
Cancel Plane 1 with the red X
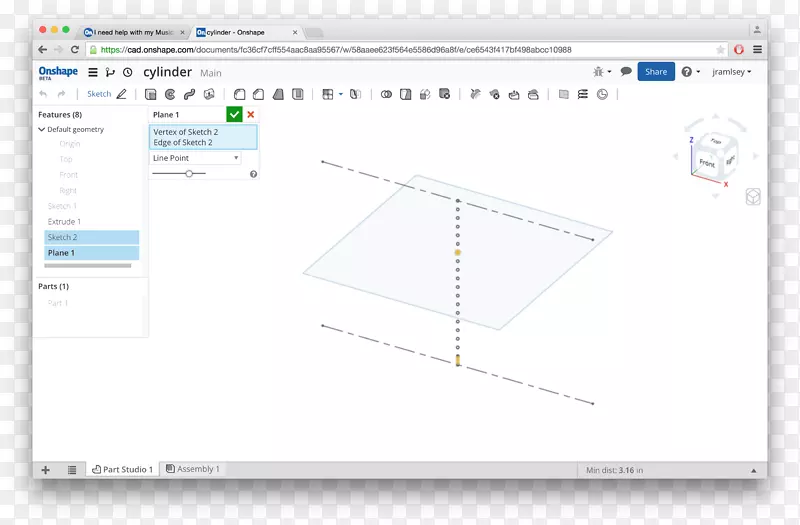pyautogui.click(x=251, y=115)
